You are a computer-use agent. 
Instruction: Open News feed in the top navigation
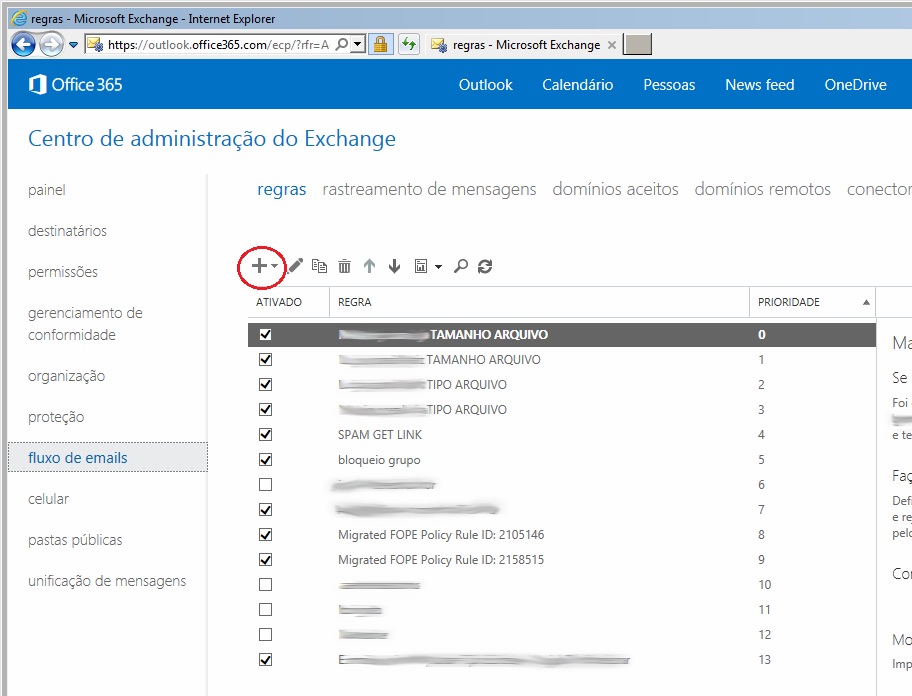point(760,85)
